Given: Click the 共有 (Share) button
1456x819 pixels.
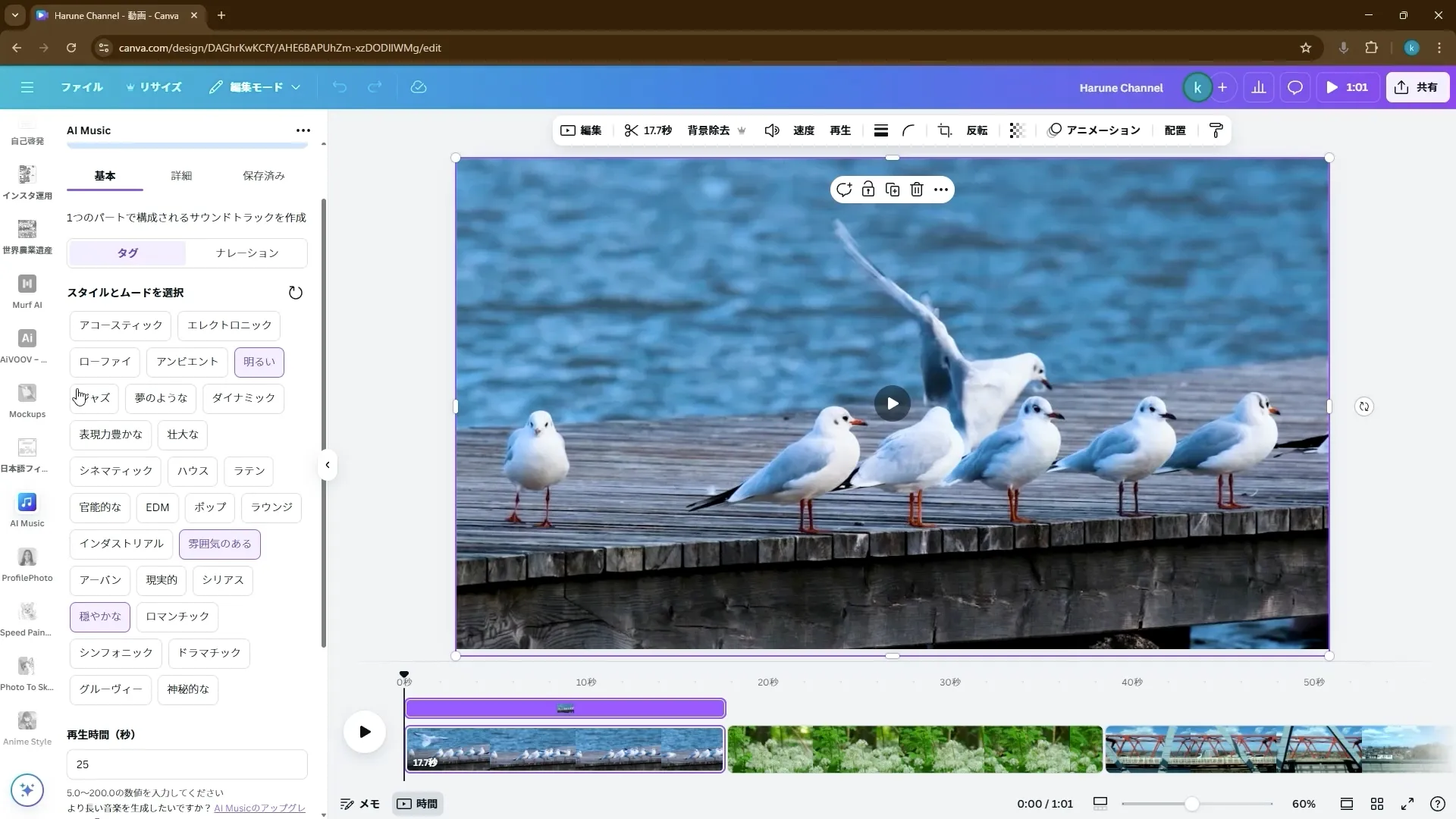Looking at the screenshot, I should (1417, 86).
